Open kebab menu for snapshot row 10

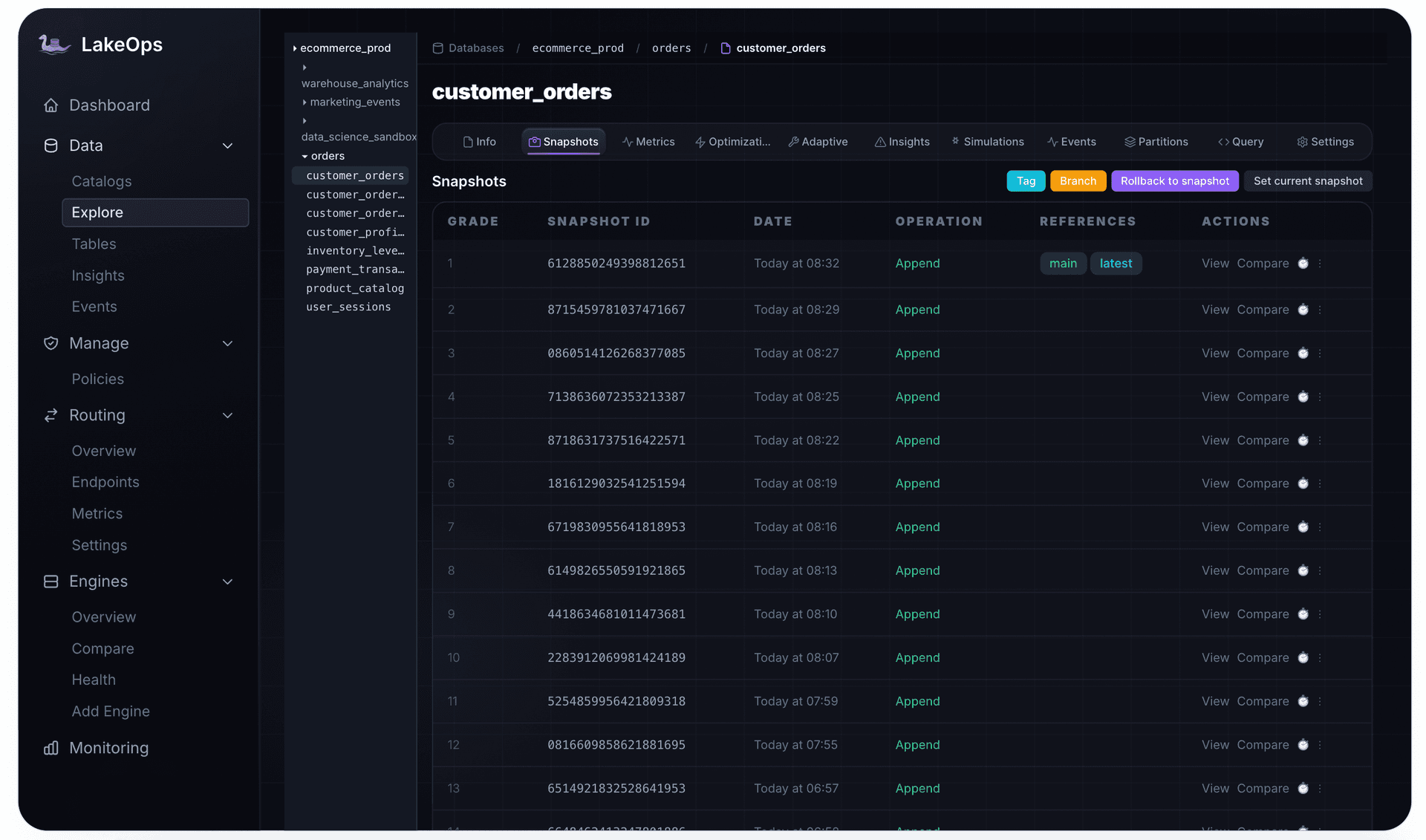click(1320, 658)
